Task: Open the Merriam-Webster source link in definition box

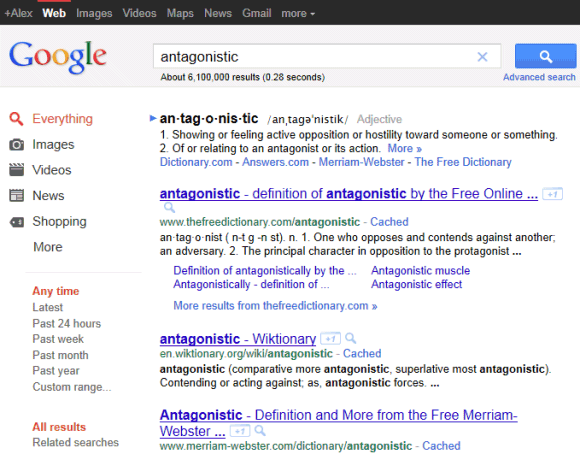Action: tap(361, 162)
